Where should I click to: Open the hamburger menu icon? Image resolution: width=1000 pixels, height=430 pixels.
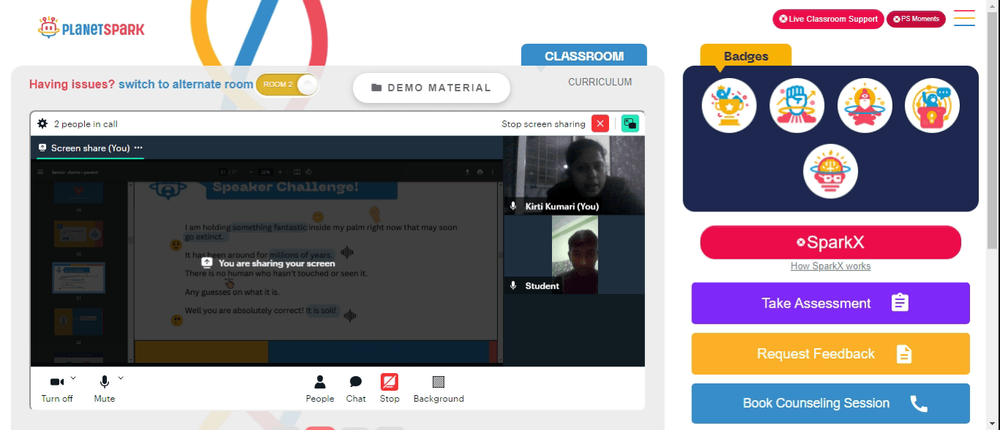click(964, 18)
